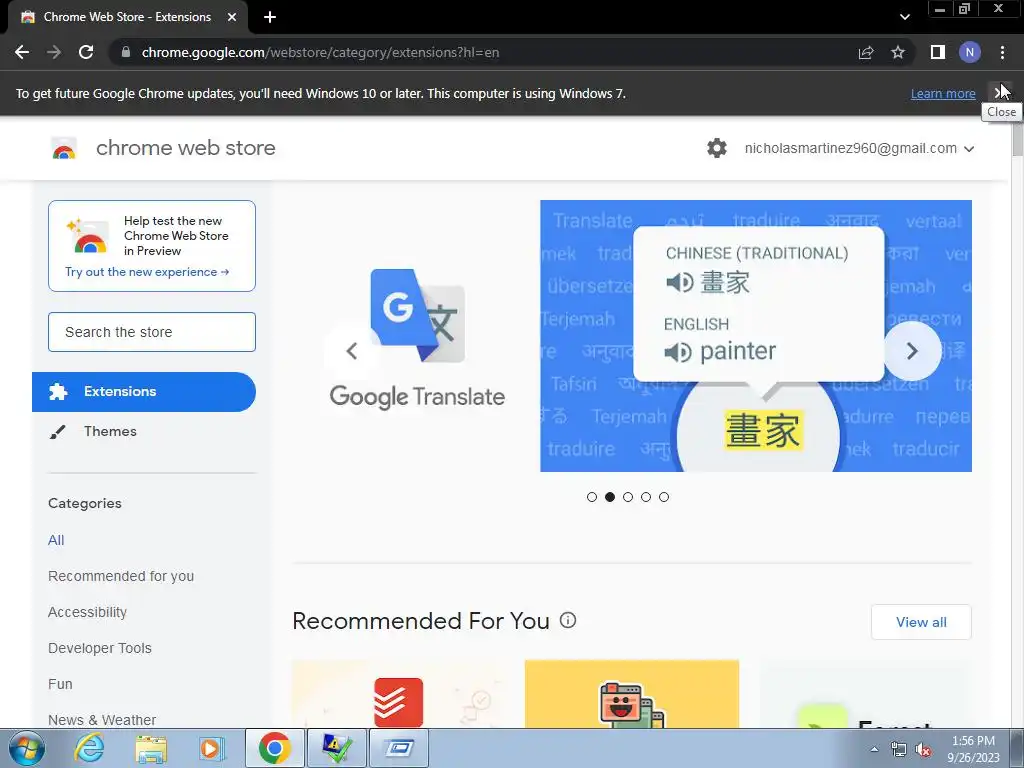Open the Fun category
Image resolution: width=1024 pixels, height=768 pixels.
[x=60, y=684]
